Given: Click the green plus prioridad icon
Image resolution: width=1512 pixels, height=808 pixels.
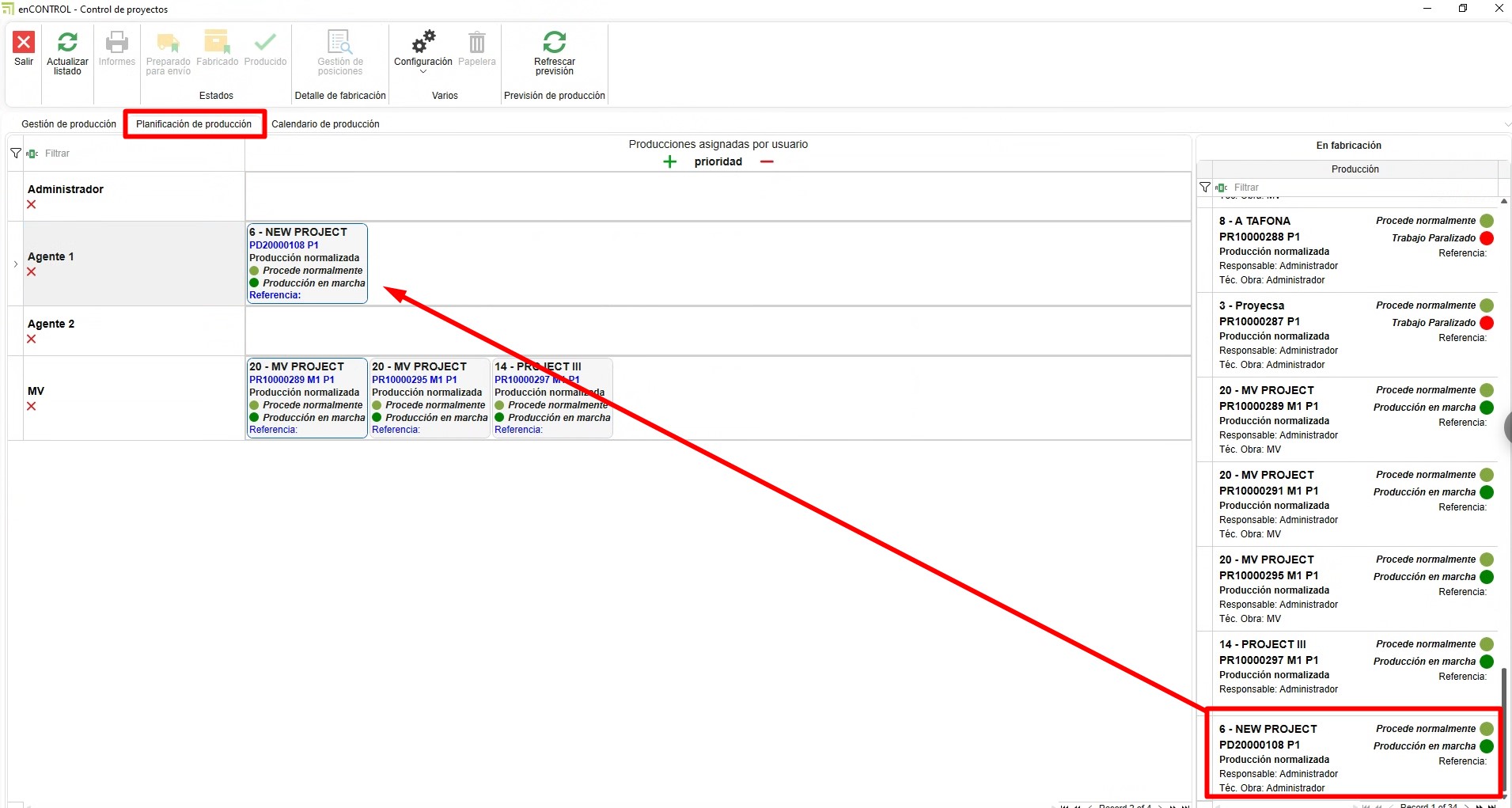Looking at the screenshot, I should 670,161.
